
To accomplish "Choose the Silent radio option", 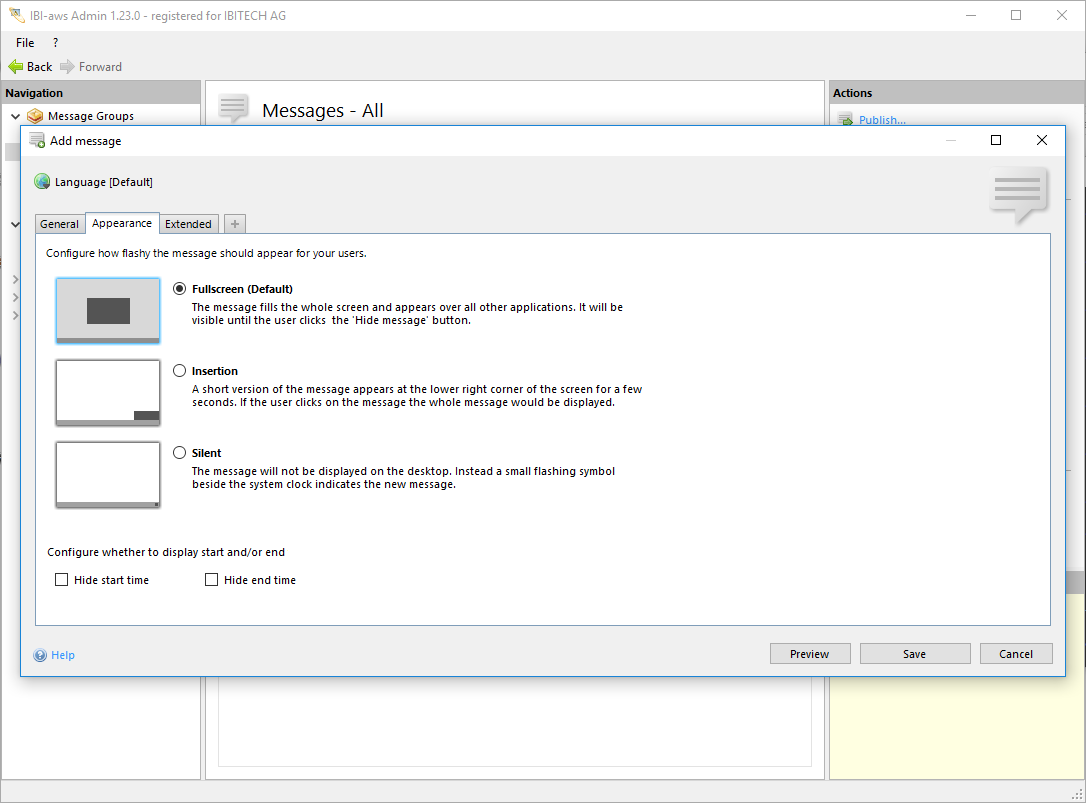I will (x=180, y=453).
